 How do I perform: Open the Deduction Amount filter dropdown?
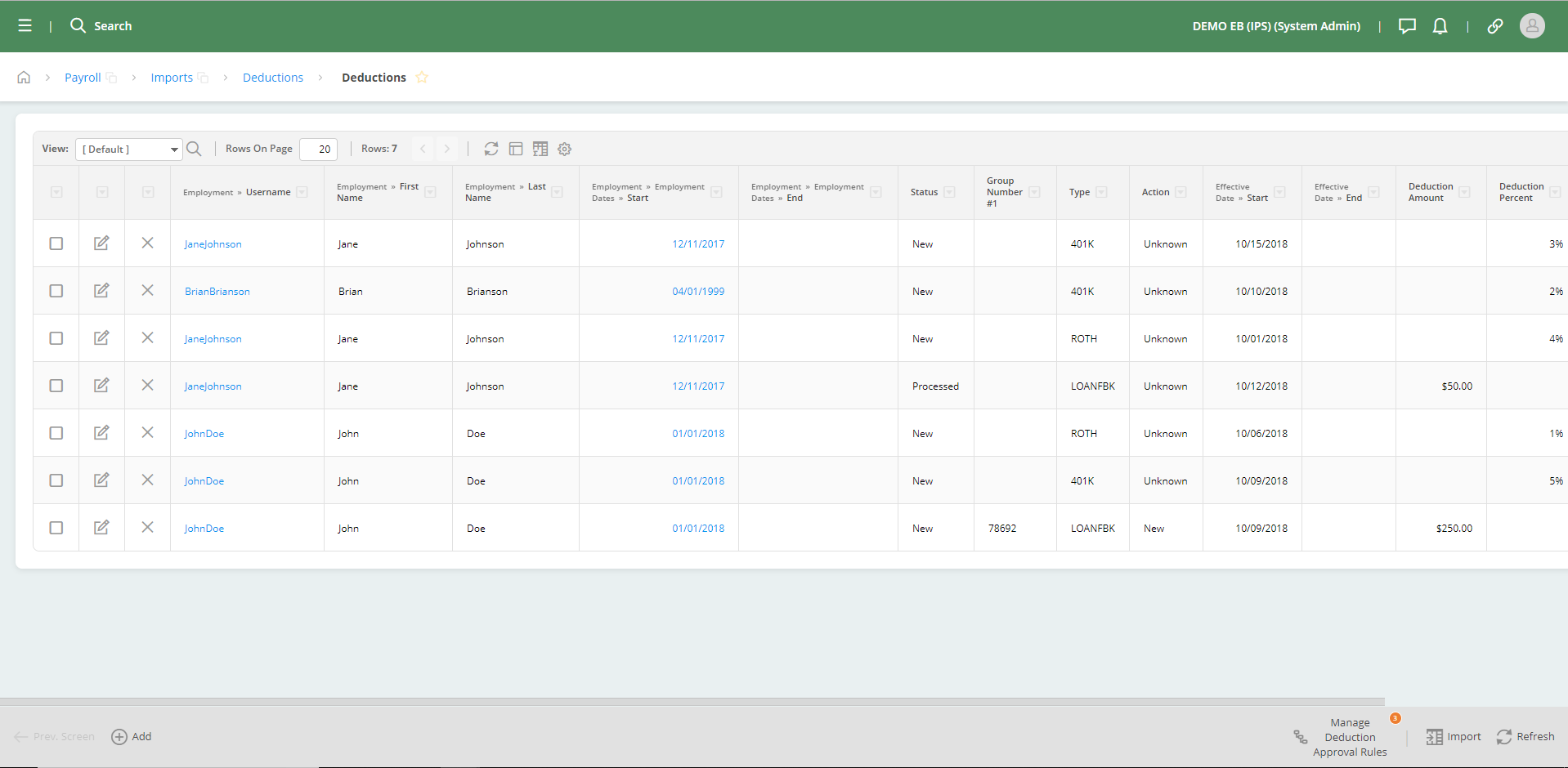click(x=1464, y=192)
